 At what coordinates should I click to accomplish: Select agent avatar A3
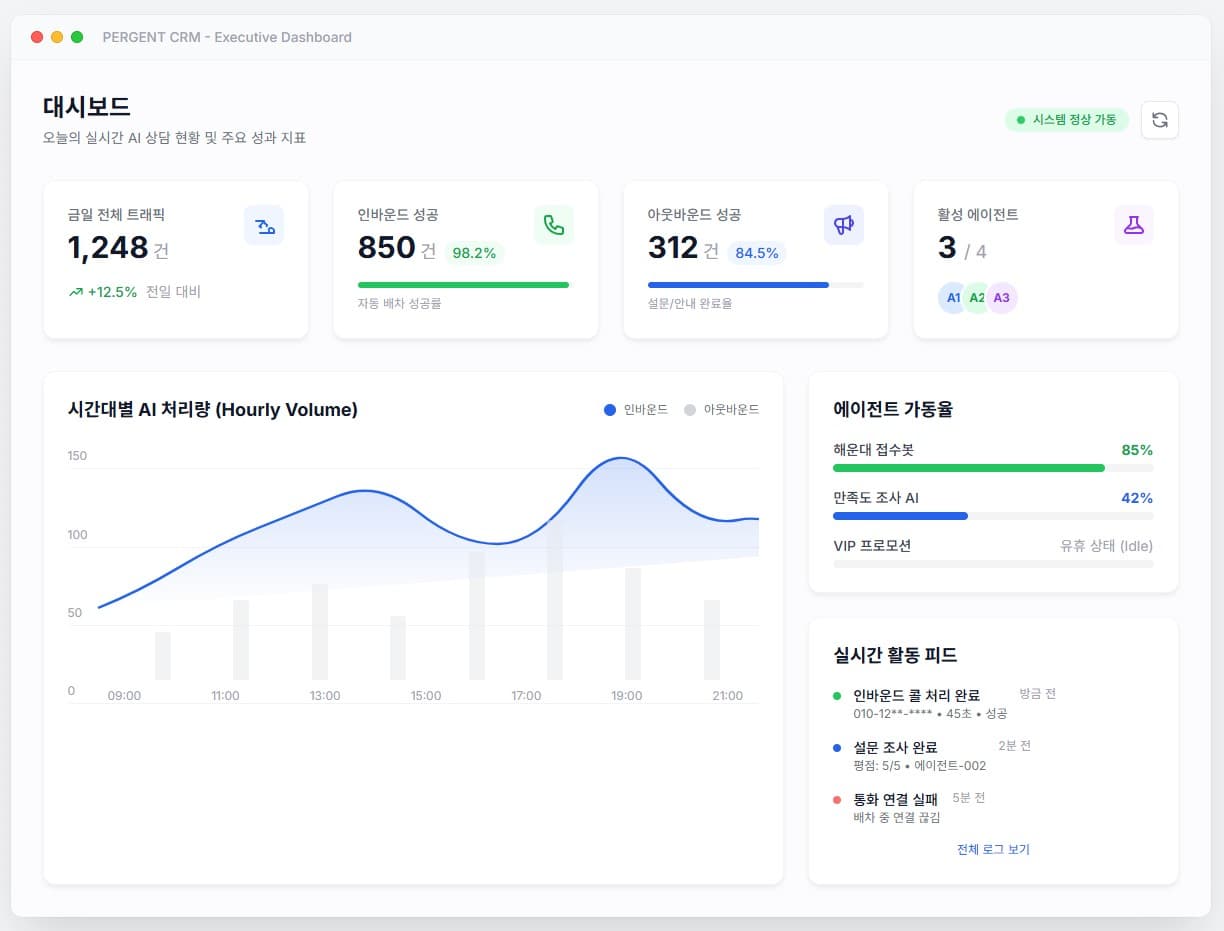[1001, 297]
